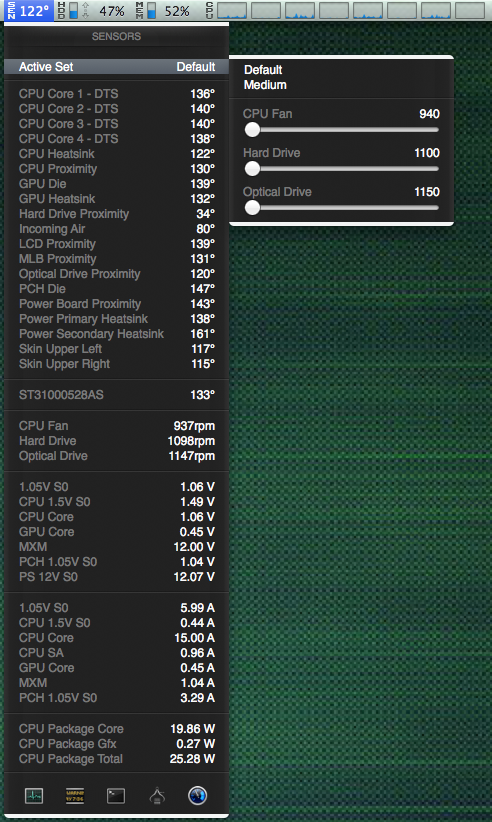Click the 1098rpm Hard Drive fan reading
Image resolution: width=492 pixels, height=822 pixels.
(x=191, y=441)
